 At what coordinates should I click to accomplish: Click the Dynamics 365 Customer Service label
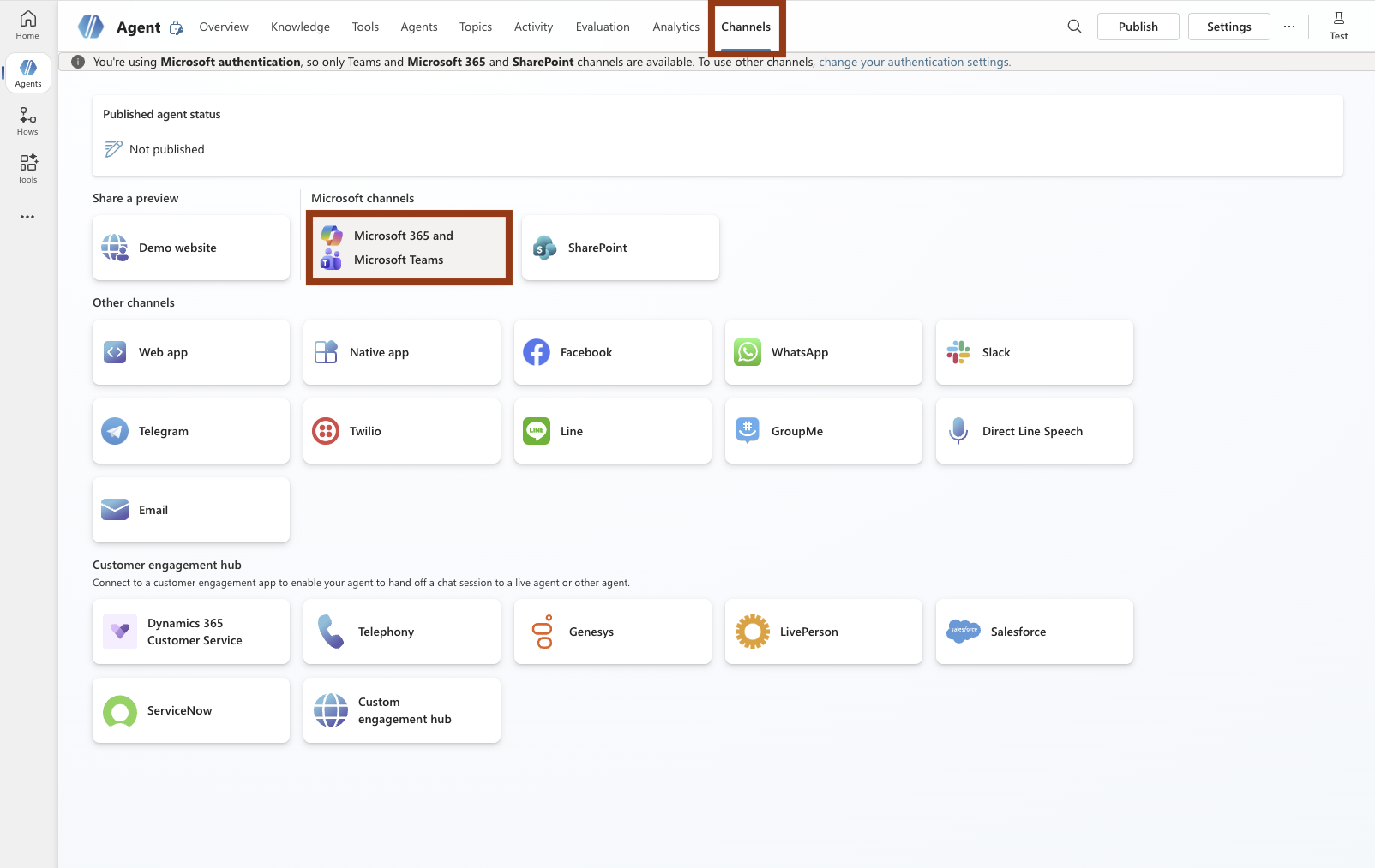195,632
